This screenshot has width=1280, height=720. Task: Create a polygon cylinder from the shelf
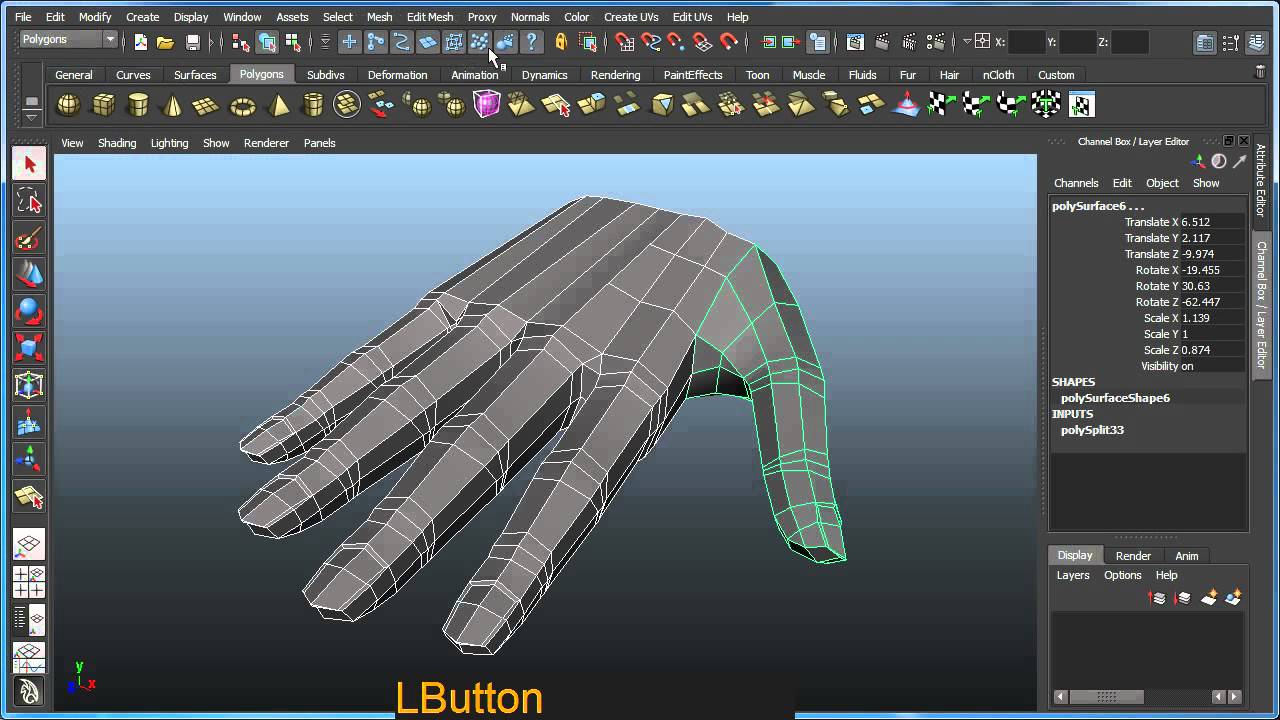click(138, 105)
